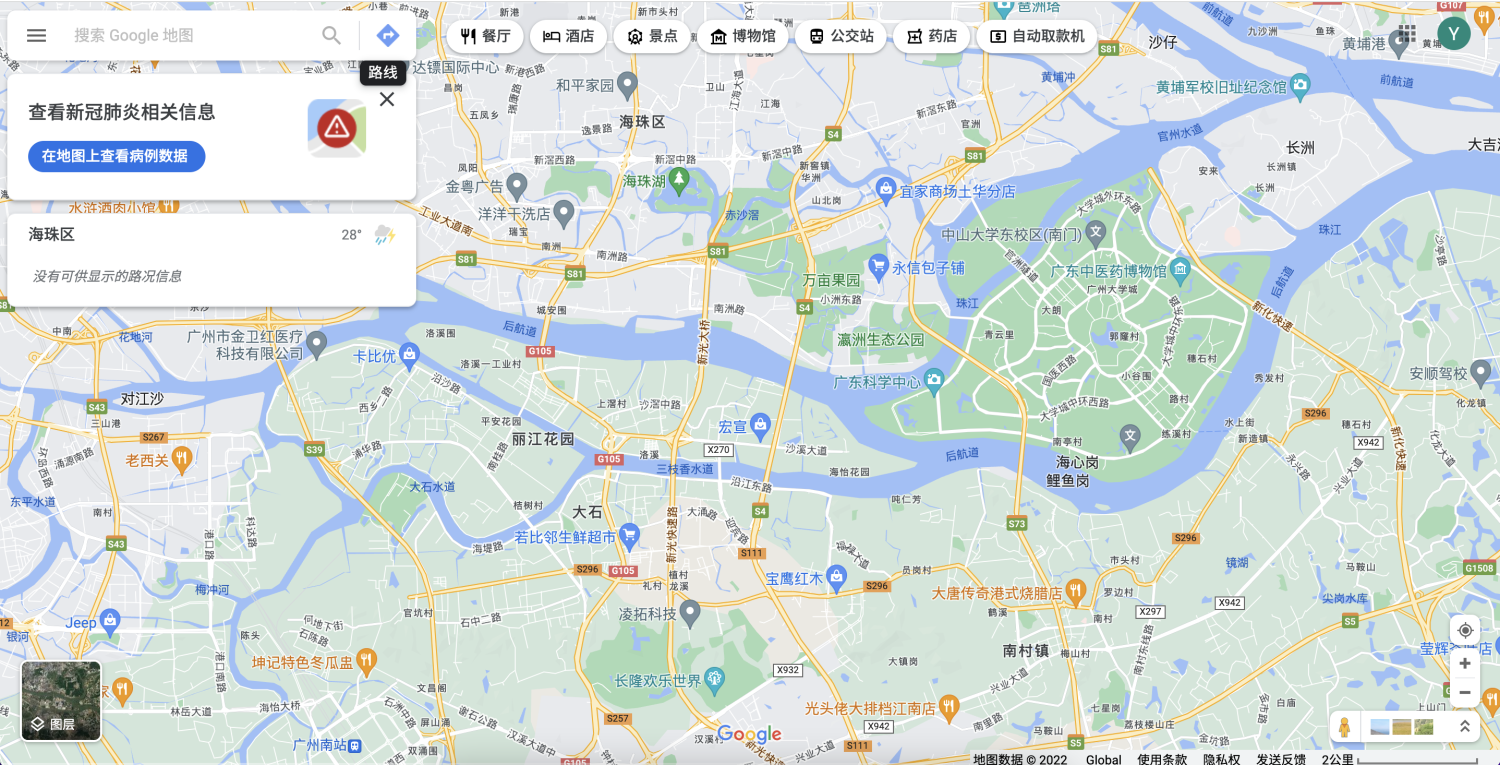Filter by 餐厅 restaurants chip
The image size is (1500, 765).
click(x=485, y=36)
